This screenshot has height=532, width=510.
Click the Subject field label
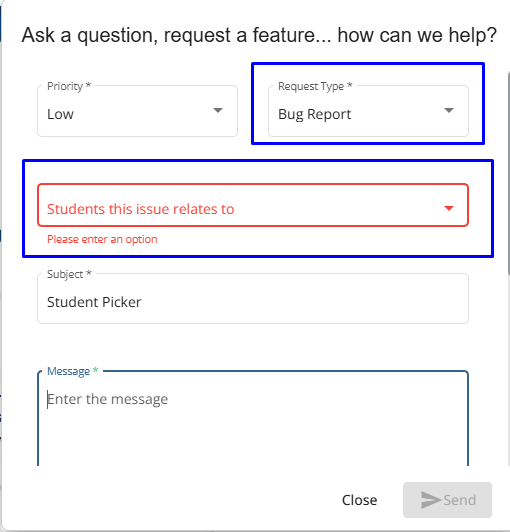click(69, 274)
